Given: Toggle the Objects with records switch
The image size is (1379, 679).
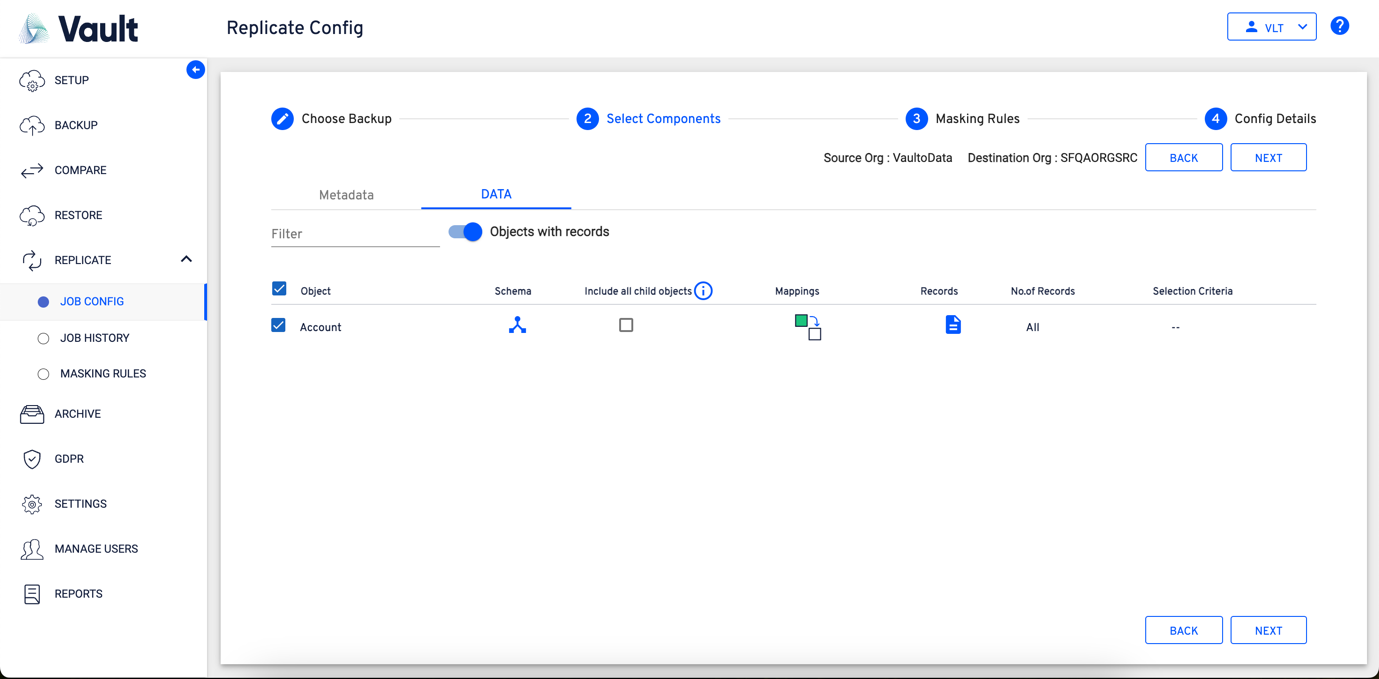Looking at the screenshot, I should (x=465, y=232).
